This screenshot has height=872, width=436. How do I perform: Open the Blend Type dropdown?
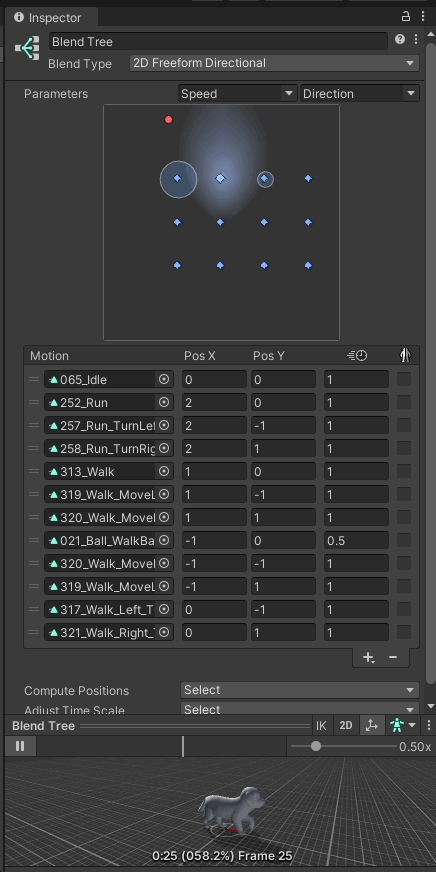point(274,63)
